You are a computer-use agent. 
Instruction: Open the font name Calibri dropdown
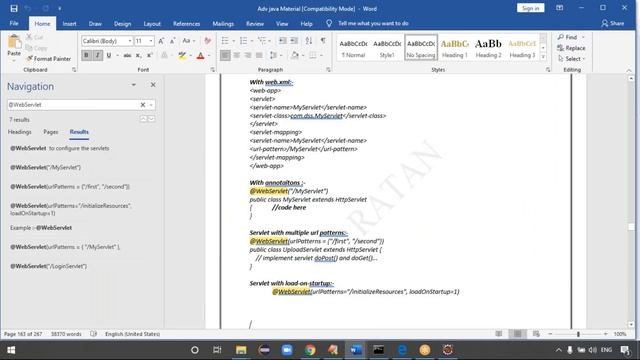coord(130,41)
